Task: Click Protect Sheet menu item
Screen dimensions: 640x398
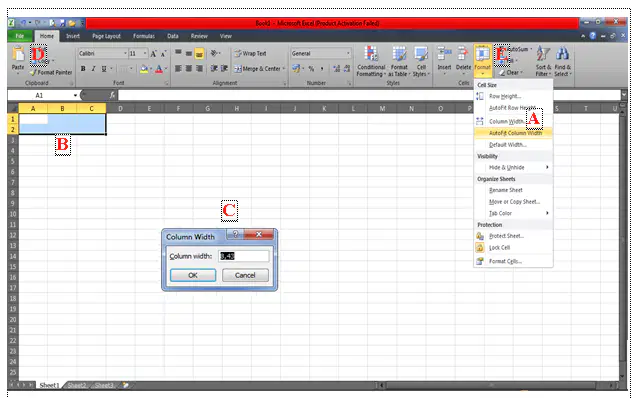Action: [x=513, y=236]
